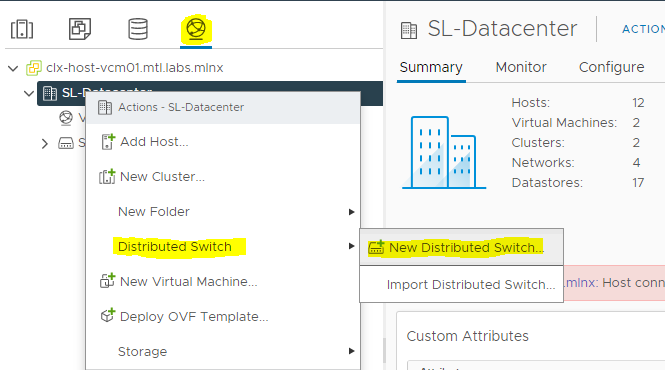665x370 pixels.
Task: Click the Add Host icon
Action: [108, 142]
